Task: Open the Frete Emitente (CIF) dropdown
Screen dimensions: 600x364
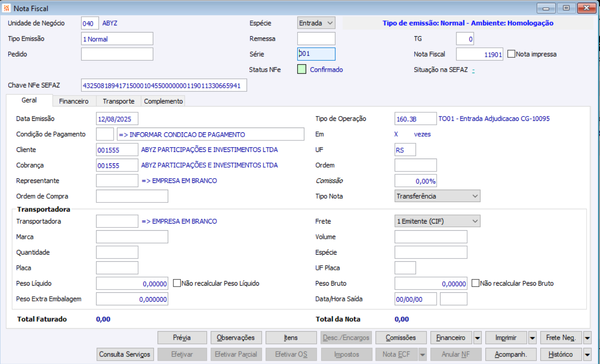Action: pos(437,221)
